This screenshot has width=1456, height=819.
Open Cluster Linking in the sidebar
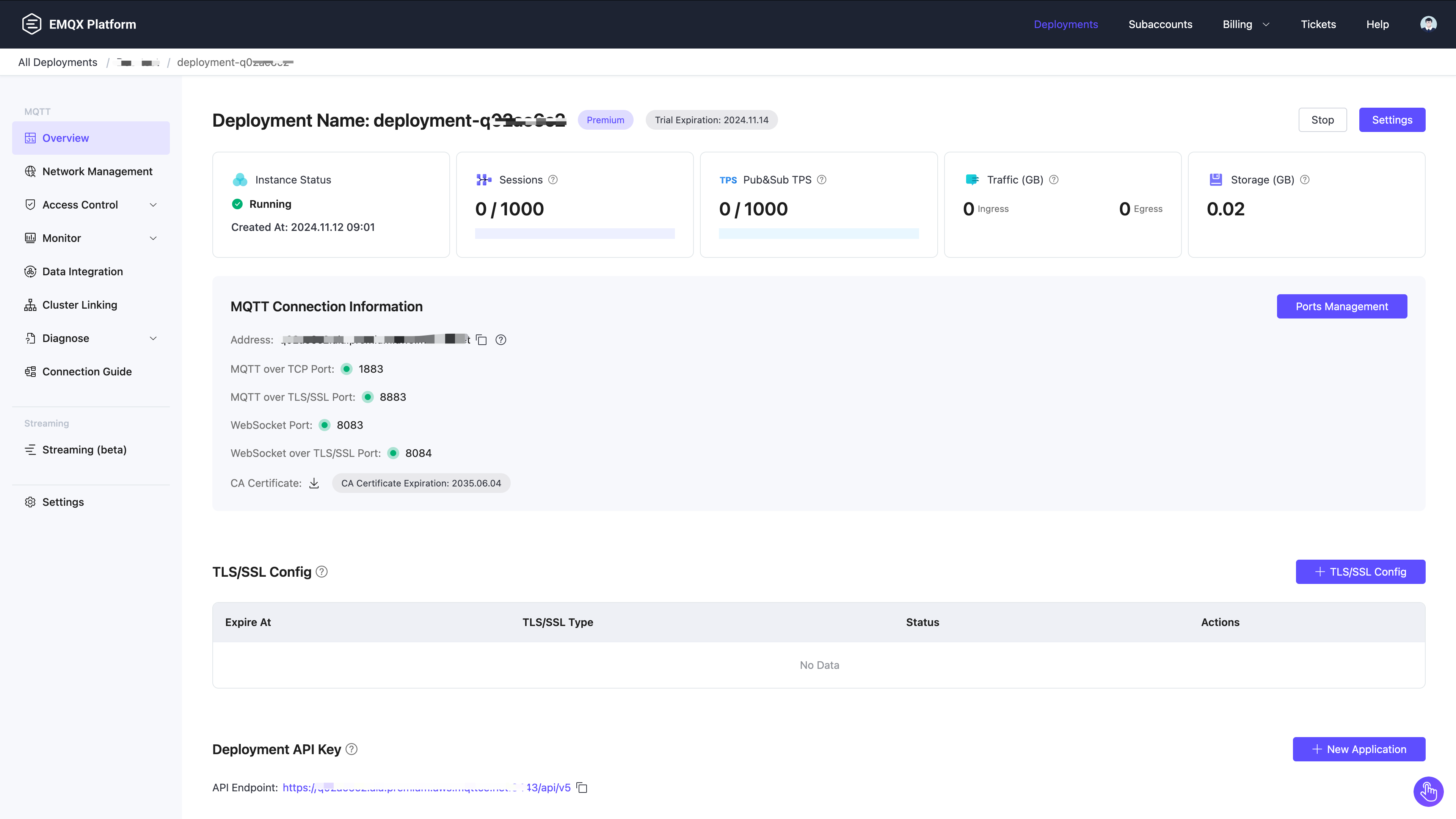(91, 304)
